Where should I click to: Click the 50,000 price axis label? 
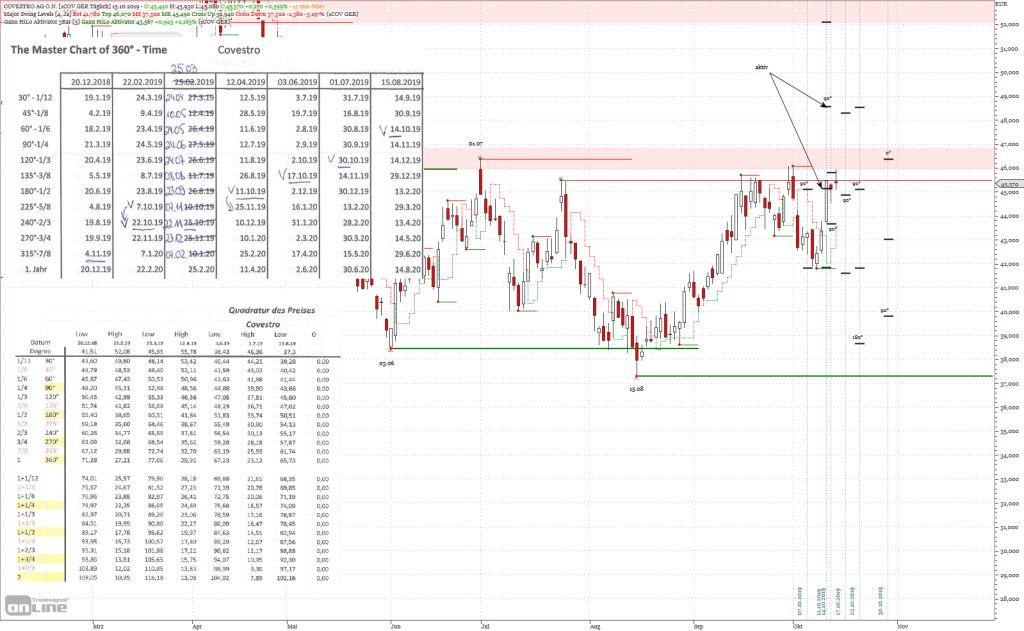pyautogui.click(x=1010, y=73)
